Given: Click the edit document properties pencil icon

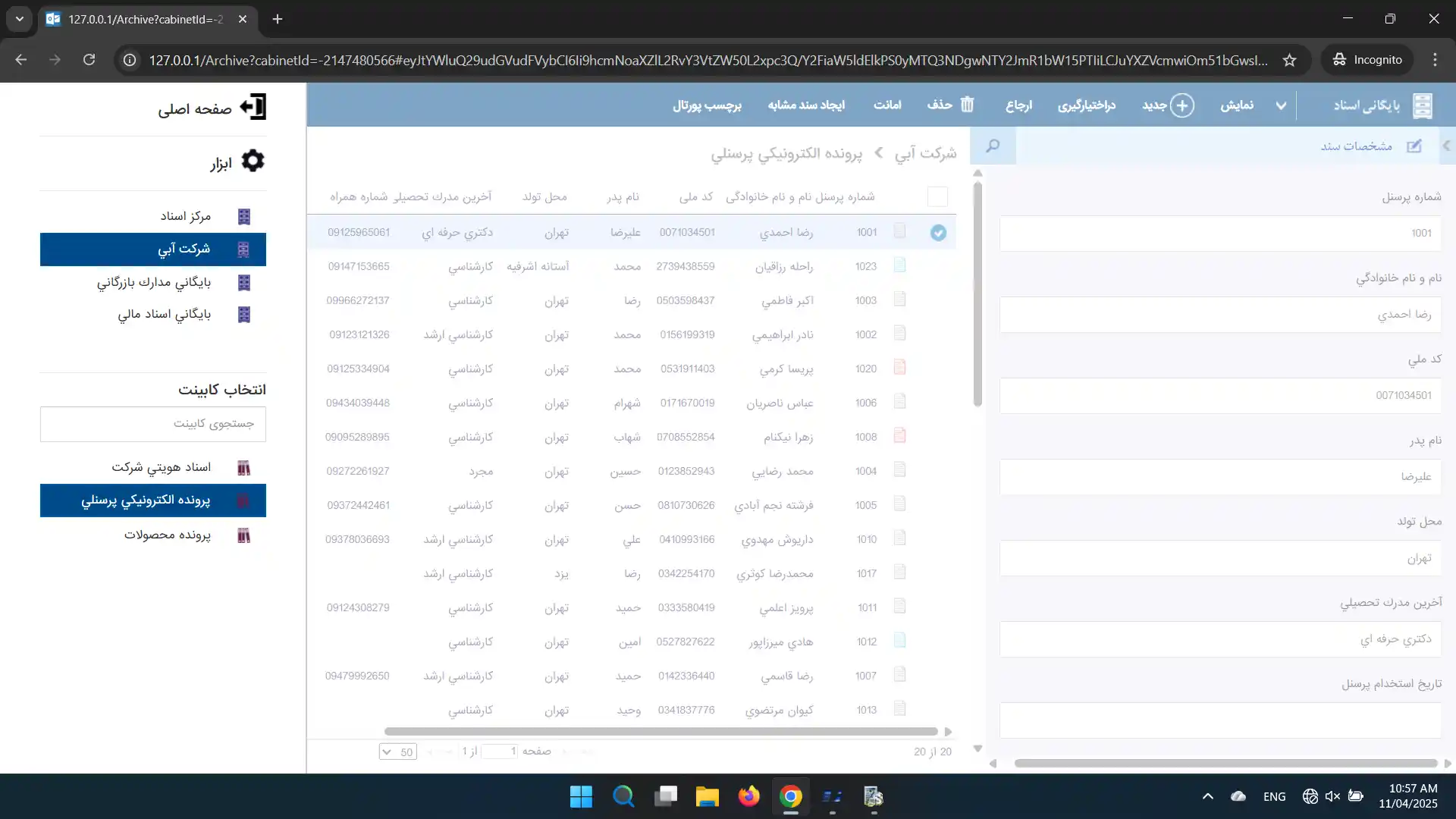Looking at the screenshot, I should [1414, 146].
